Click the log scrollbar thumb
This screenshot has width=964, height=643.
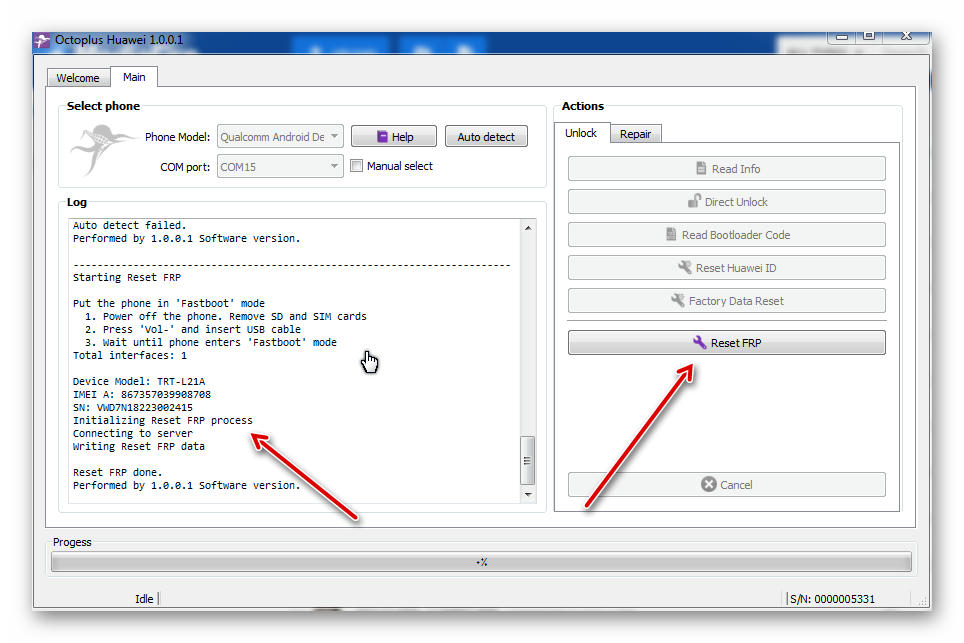(x=527, y=460)
